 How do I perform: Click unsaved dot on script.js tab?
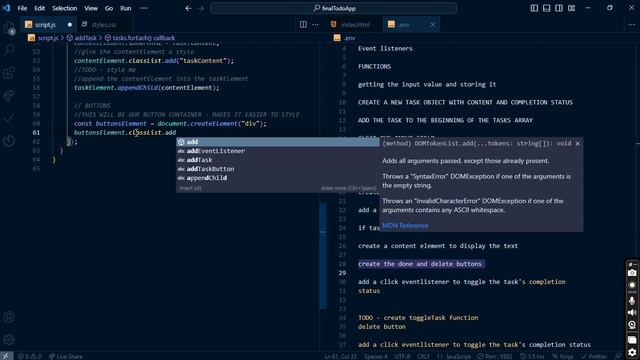tap(70, 24)
